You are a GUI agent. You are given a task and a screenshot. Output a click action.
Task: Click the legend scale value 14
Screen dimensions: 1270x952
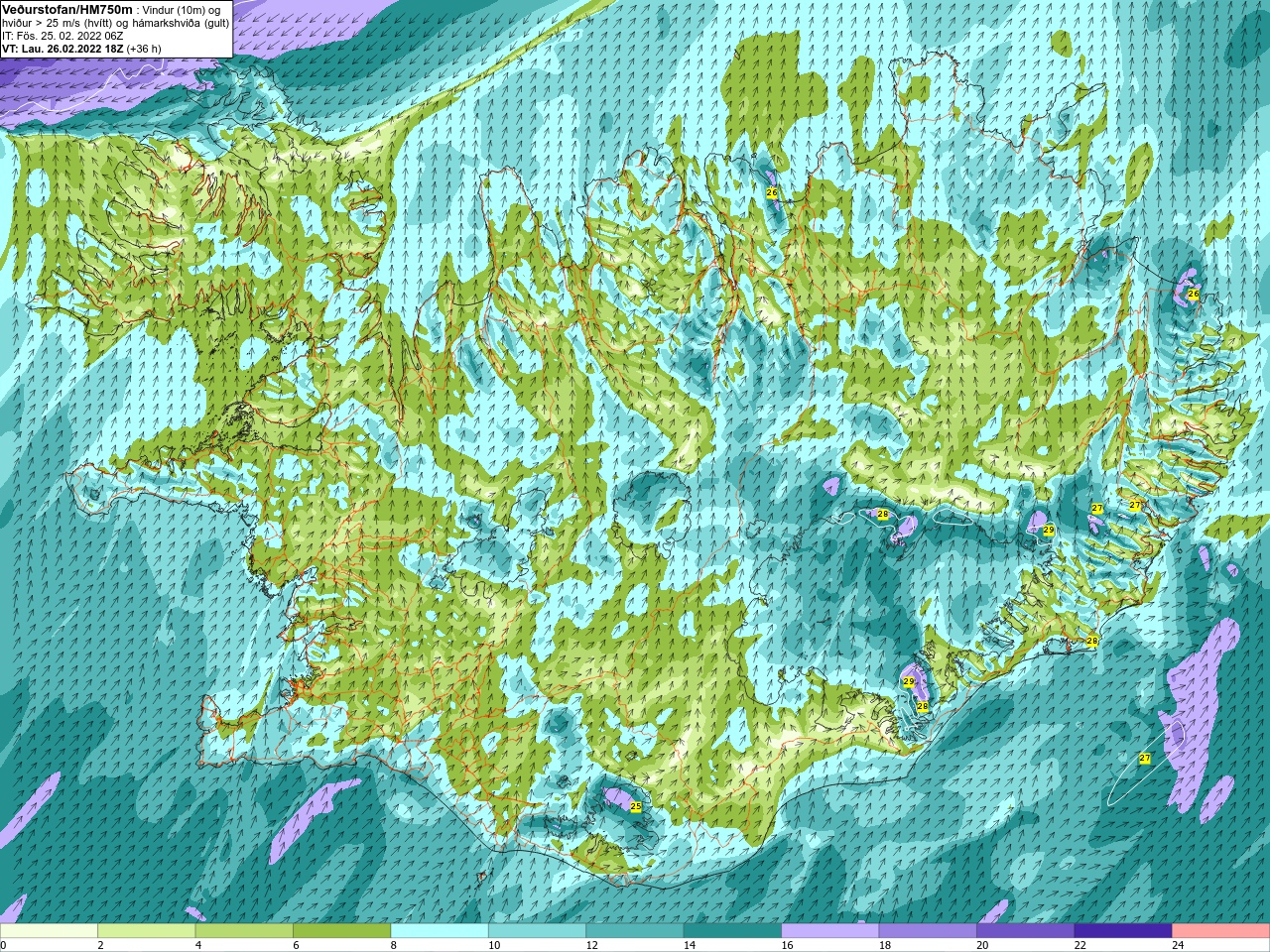tap(690, 945)
